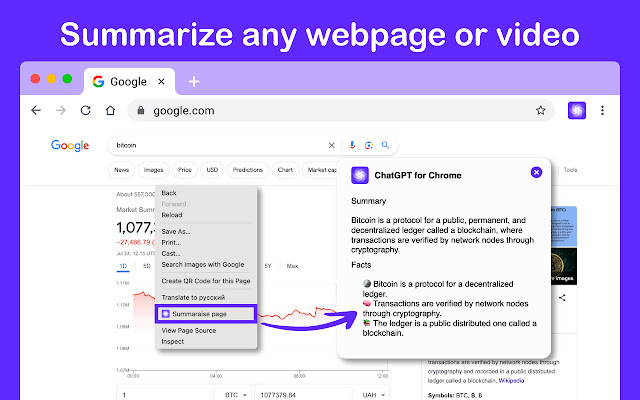Select the Chart filter chip

285,170
